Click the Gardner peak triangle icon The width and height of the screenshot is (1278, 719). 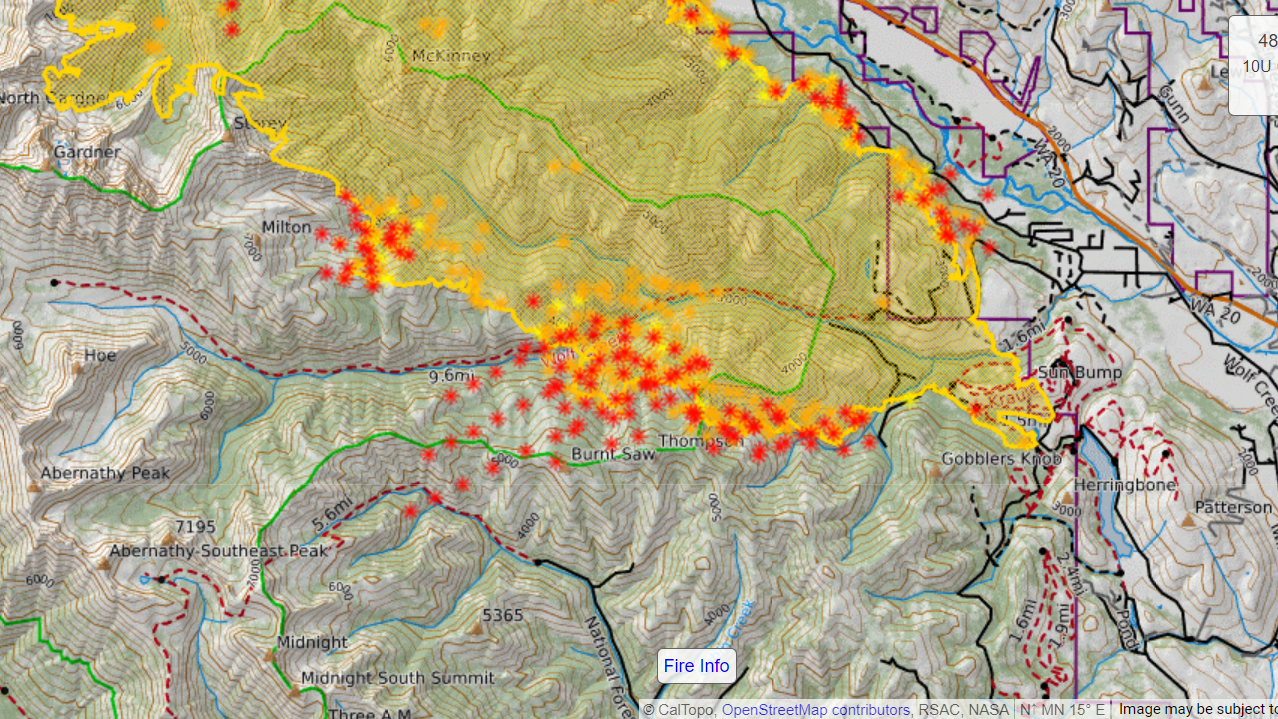point(50,166)
